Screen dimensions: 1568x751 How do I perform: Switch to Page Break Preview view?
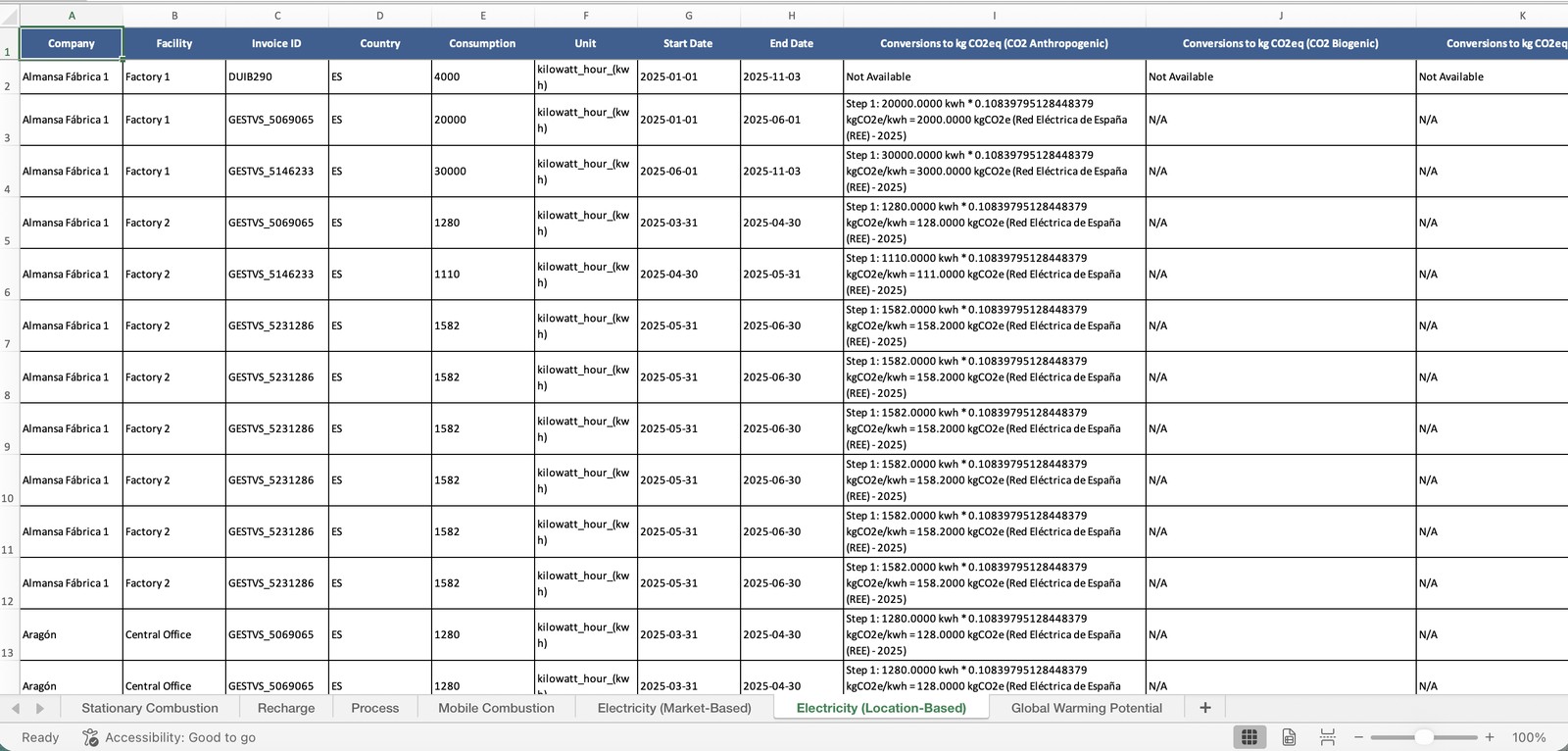[x=1328, y=737]
